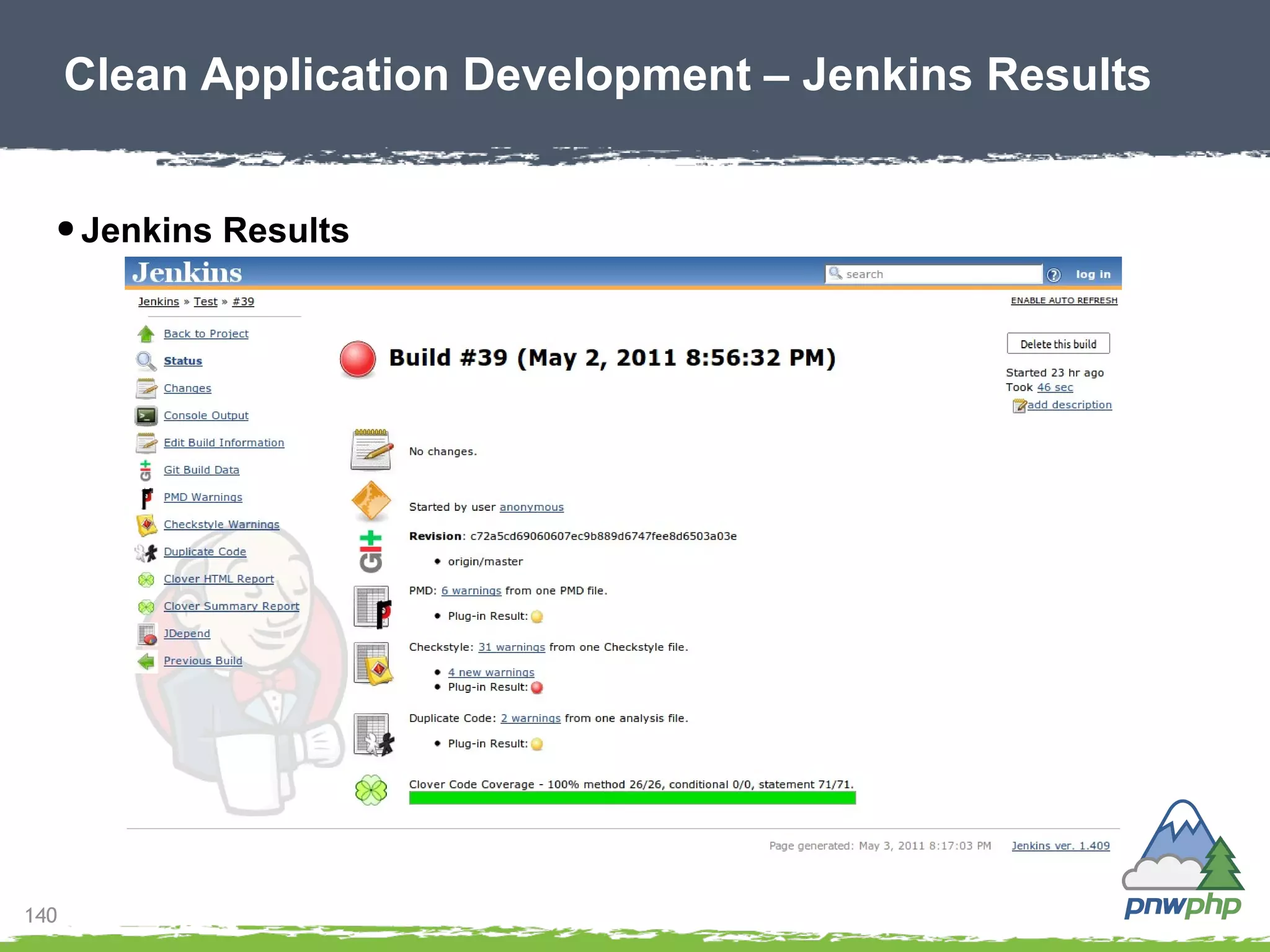This screenshot has width=1270, height=952.
Task: Click the Status magnifying glass icon
Action: (146, 361)
